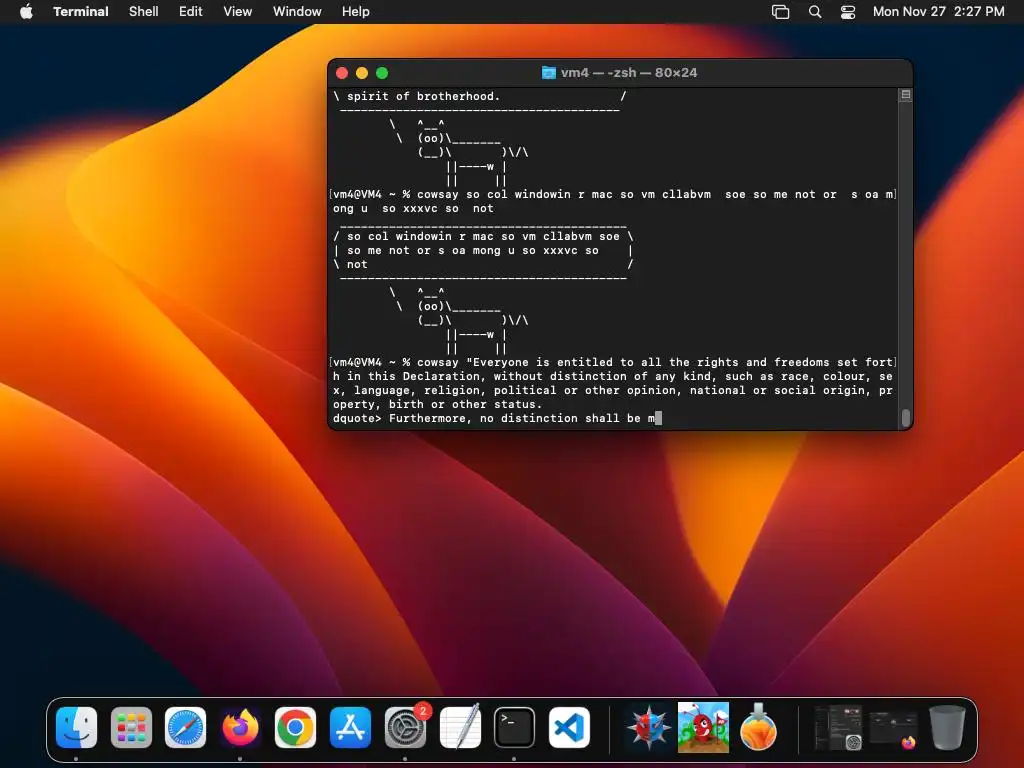
Task: Open Control Center in menu bar
Action: click(x=848, y=12)
